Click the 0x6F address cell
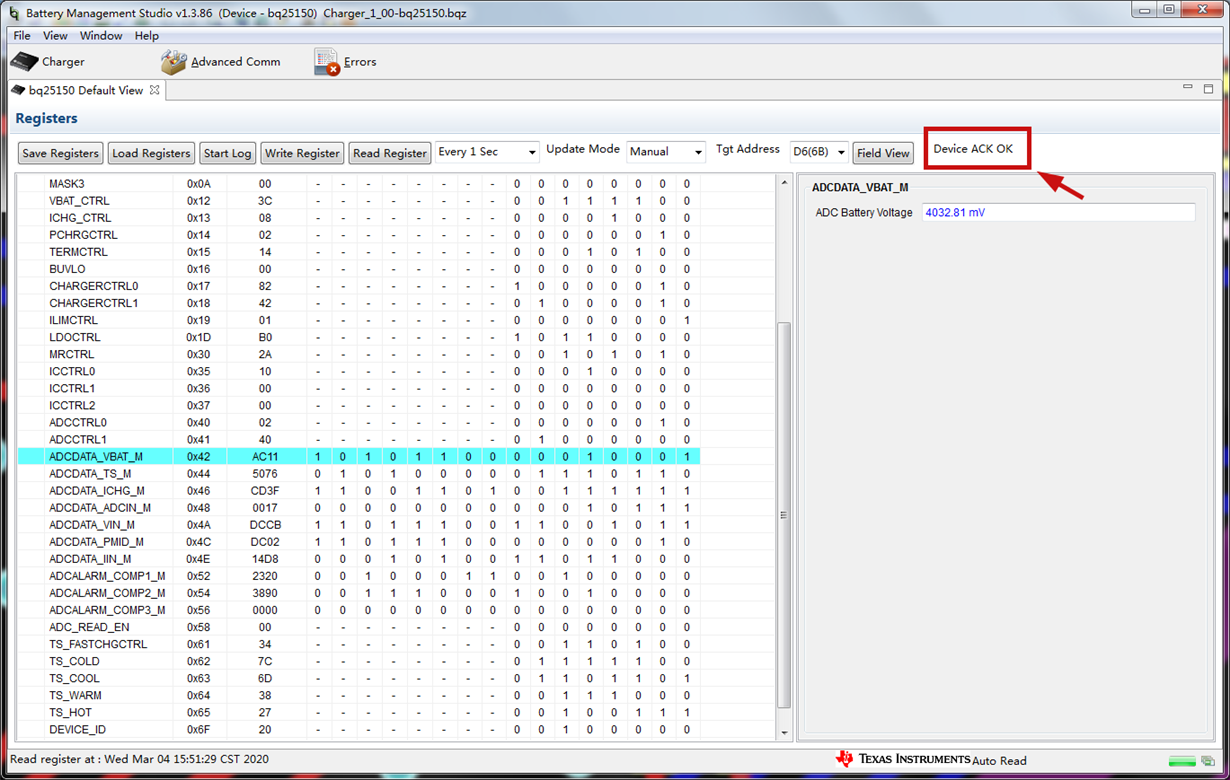This screenshot has width=1230, height=780. (x=199, y=729)
